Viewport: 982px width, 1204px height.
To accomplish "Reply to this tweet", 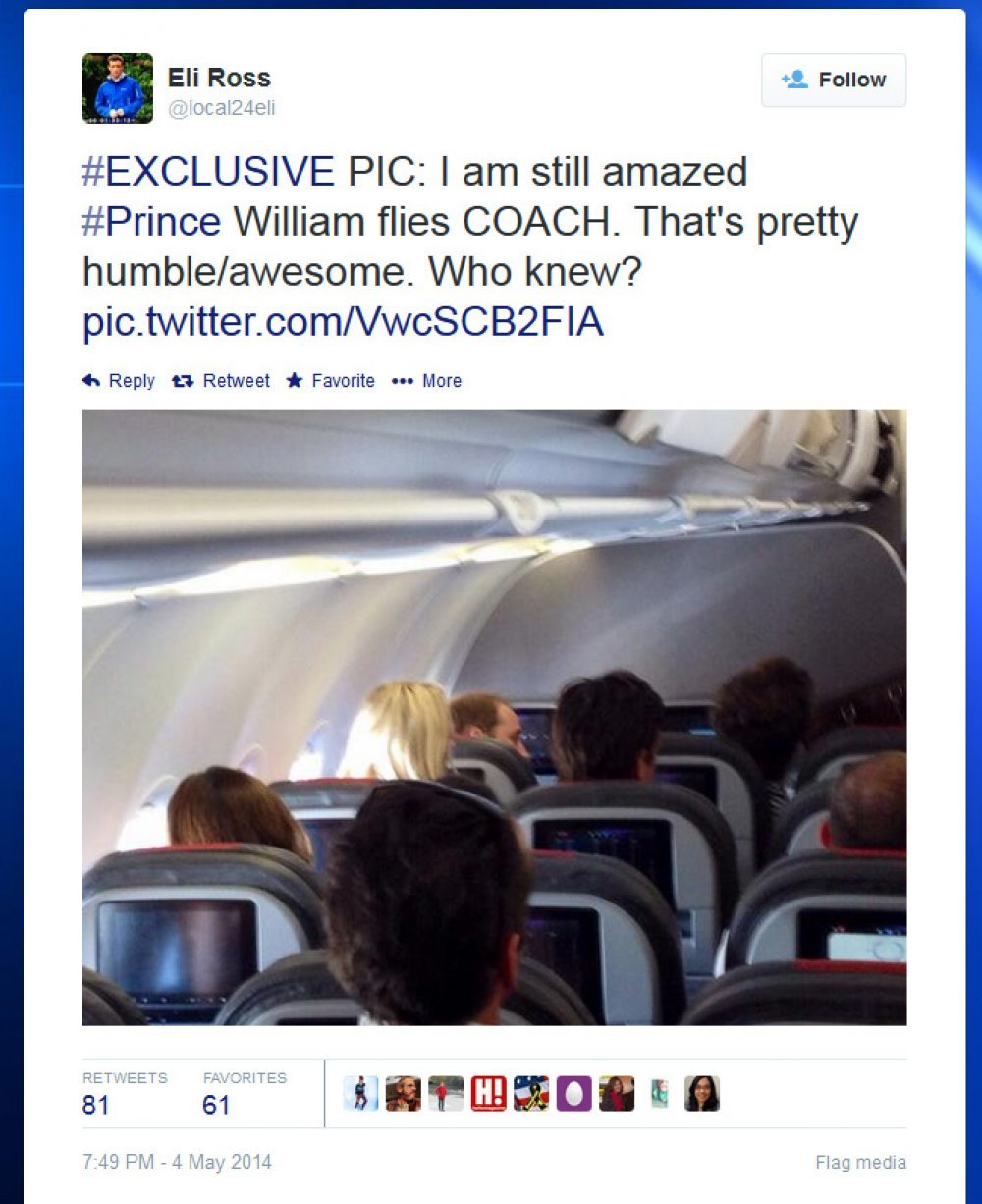I will click(119, 381).
